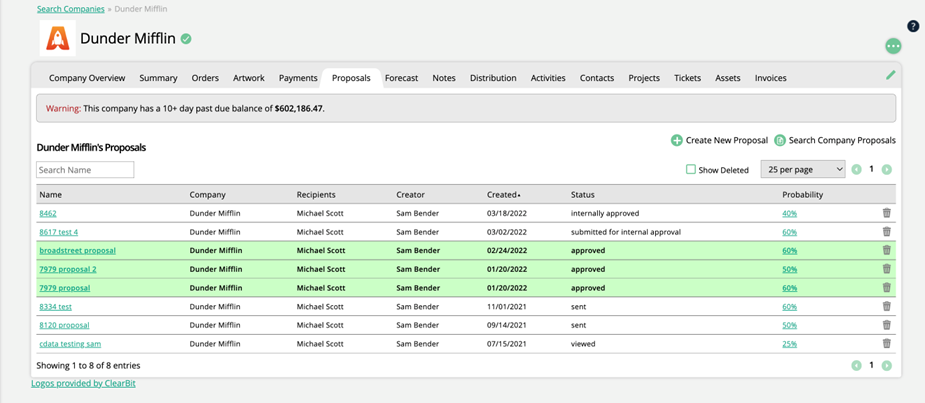Screen dimensions: 925x403
Task: Open the 8334 test proposal
Action: 55,307
